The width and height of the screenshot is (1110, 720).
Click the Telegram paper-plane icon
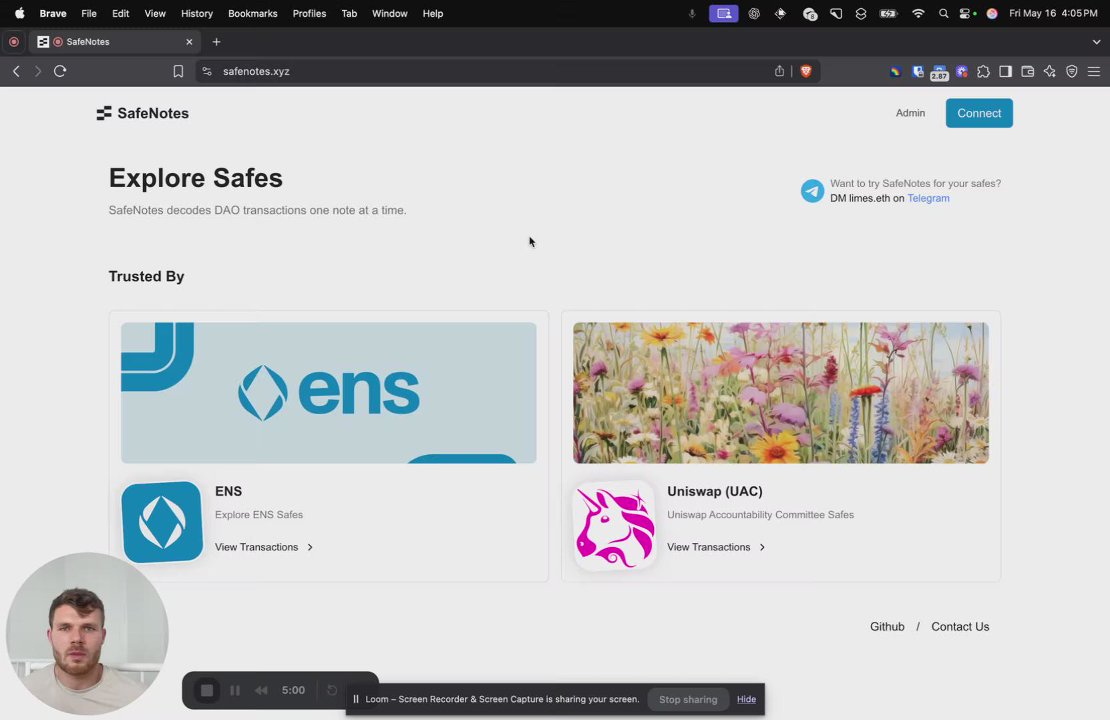click(x=812, y=190)
